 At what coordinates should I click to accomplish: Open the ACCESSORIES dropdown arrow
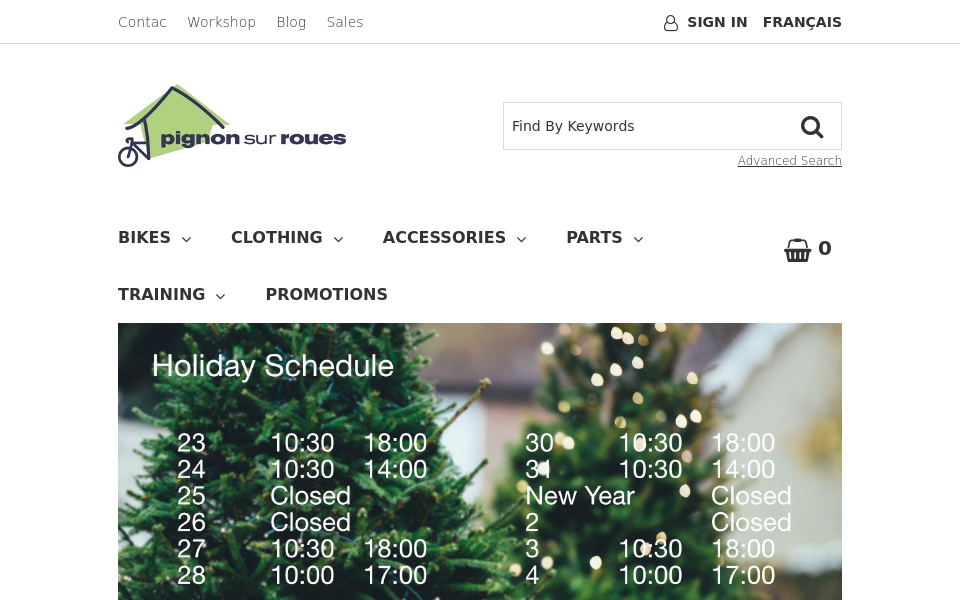pyautogui.click(x=521, y=239)
